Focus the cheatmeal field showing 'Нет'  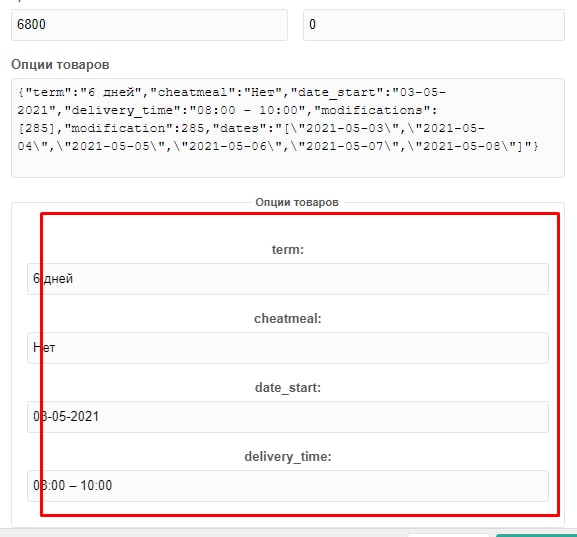pyautogui.click(x=288, y=348)
